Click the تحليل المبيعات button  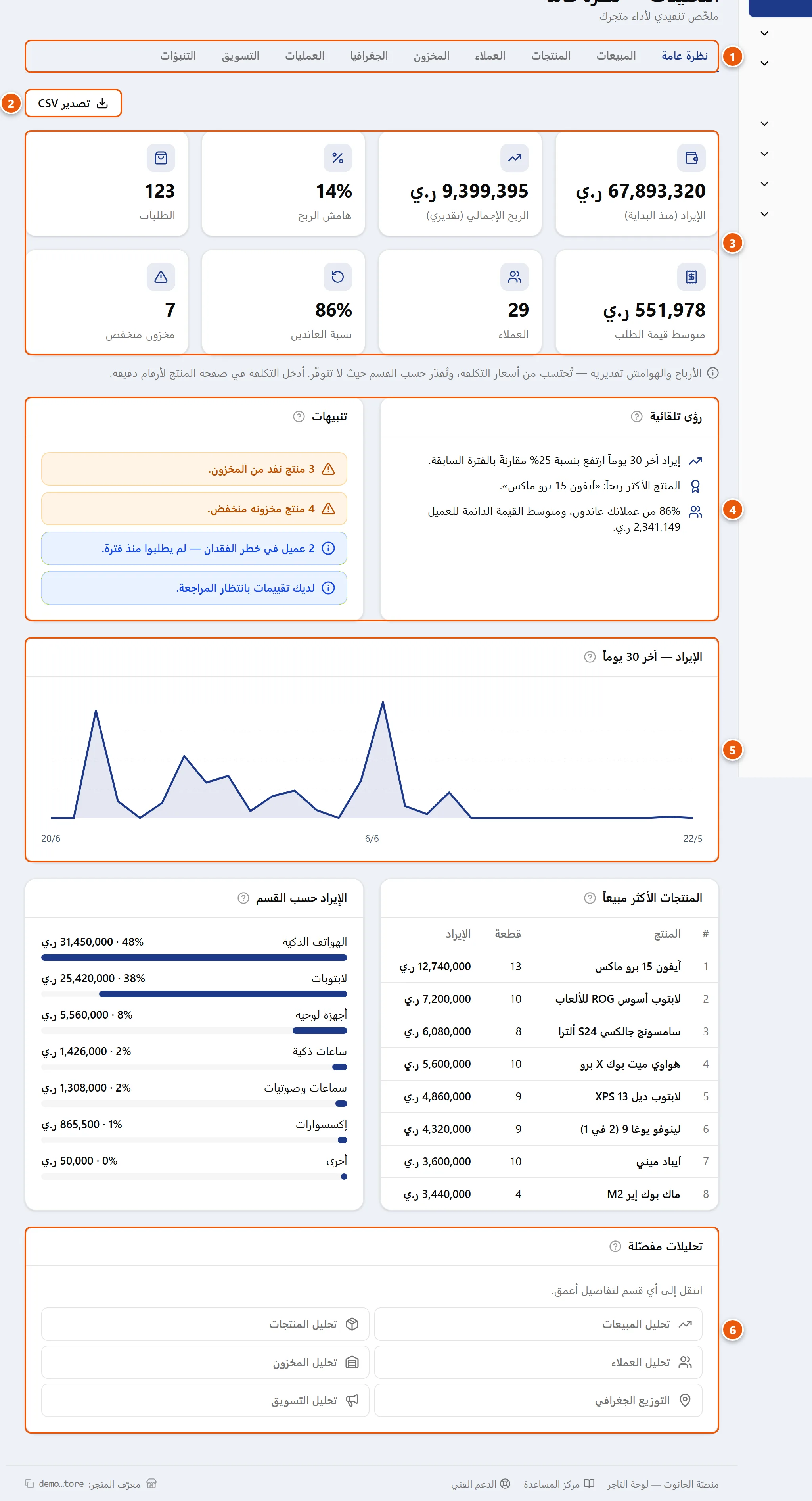click(x=538, y=1324)
